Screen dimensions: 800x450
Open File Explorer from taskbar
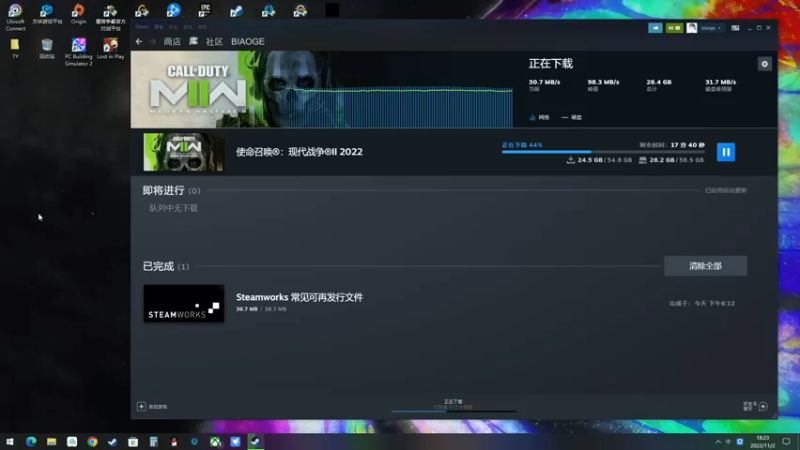coord(52,442)
